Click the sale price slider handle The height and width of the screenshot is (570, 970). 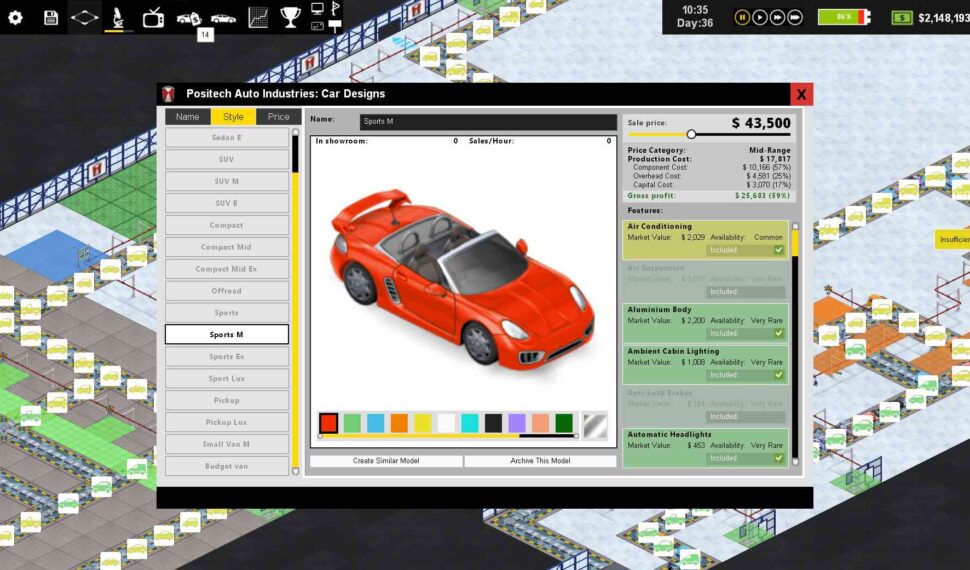(x=691, y=134)
